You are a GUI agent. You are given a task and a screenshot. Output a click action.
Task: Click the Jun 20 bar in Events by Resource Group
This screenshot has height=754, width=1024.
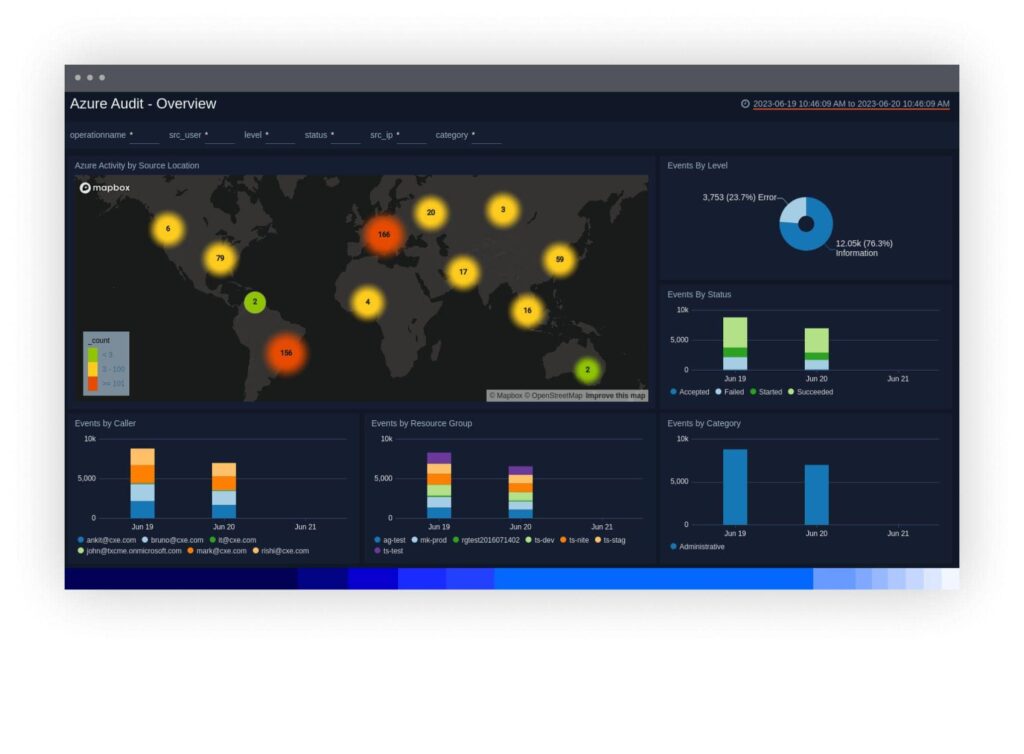coord(520,492)
